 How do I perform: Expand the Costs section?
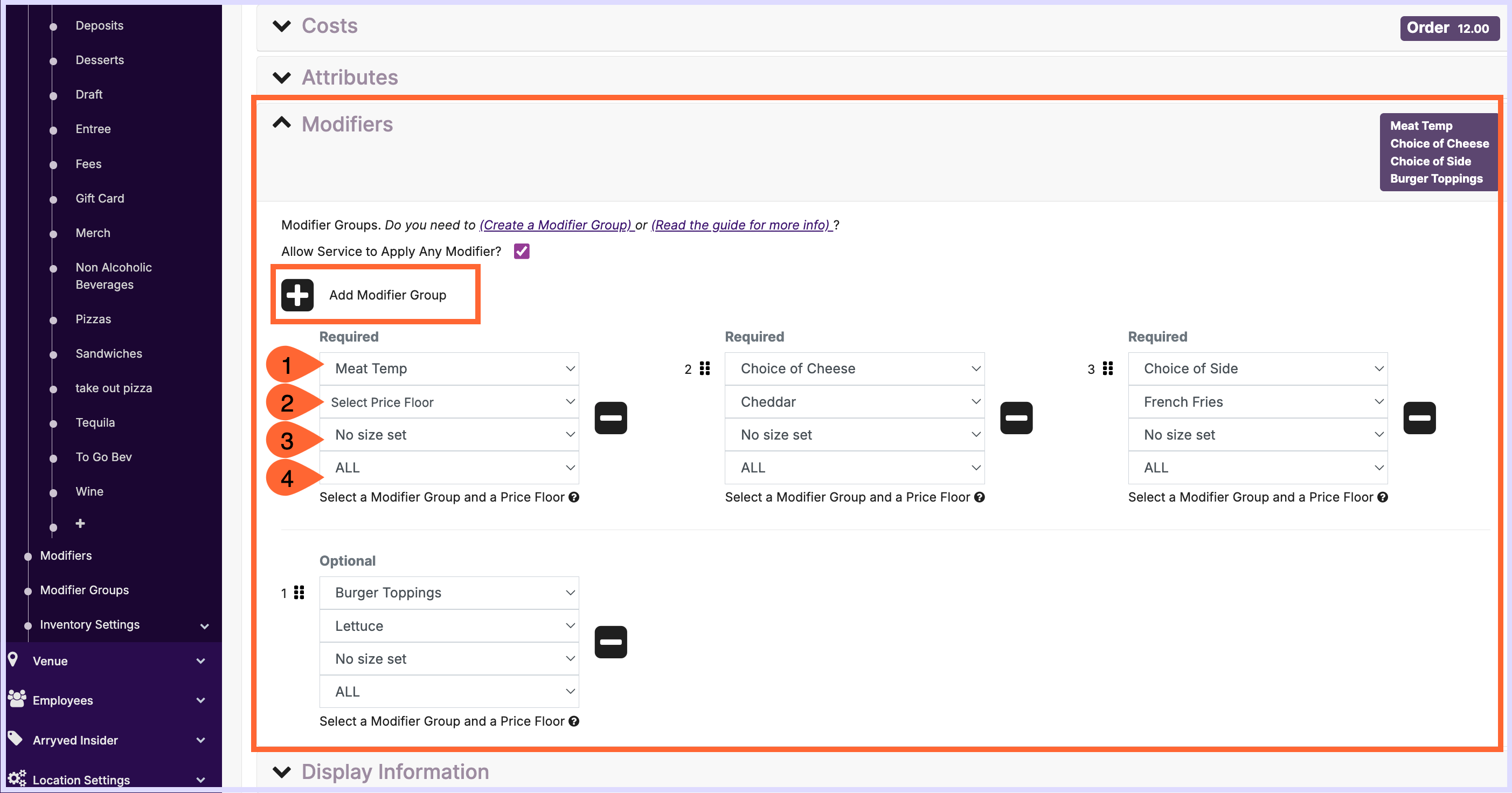point(282,26)
